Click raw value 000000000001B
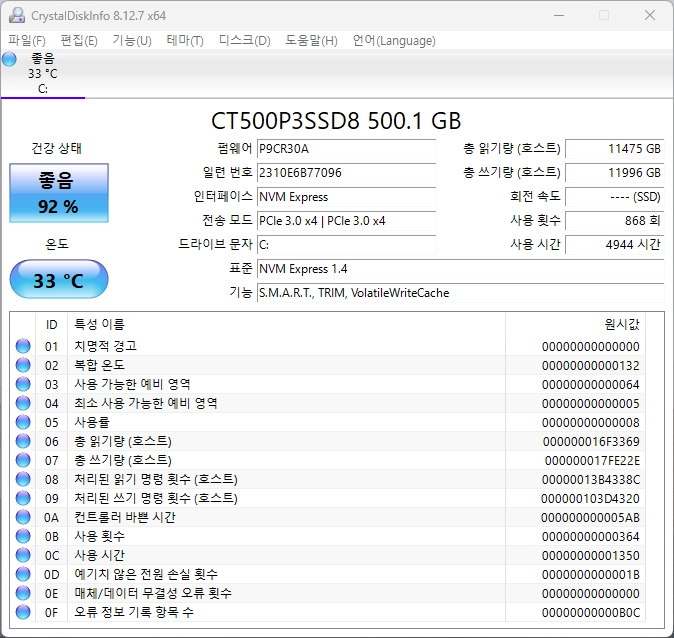 tap(591, 574)
